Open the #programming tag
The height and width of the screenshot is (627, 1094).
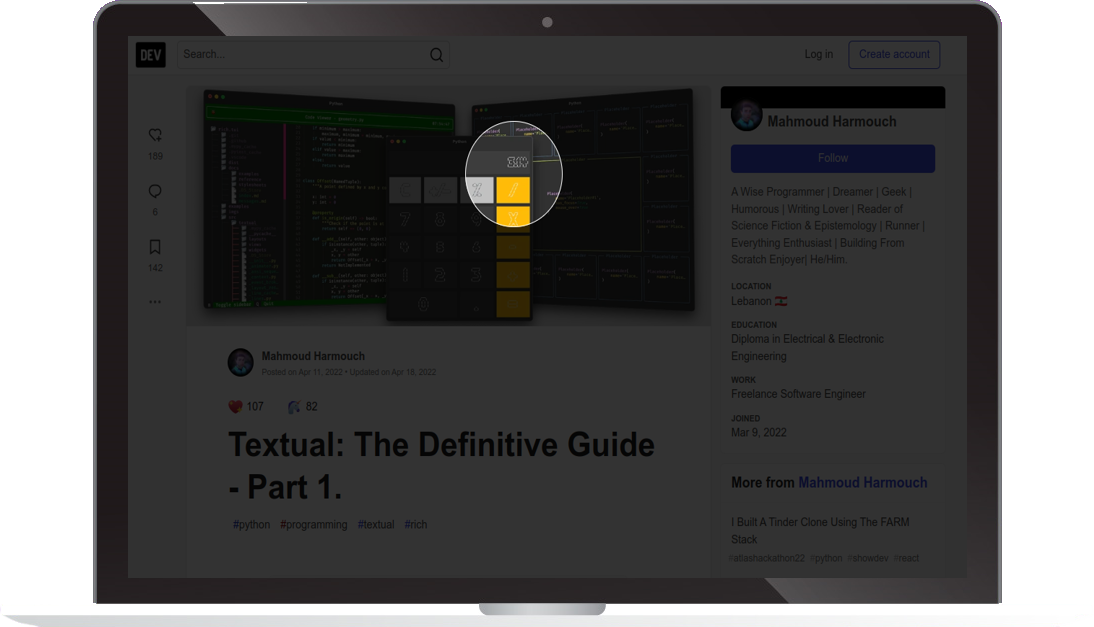coord(313,524)
